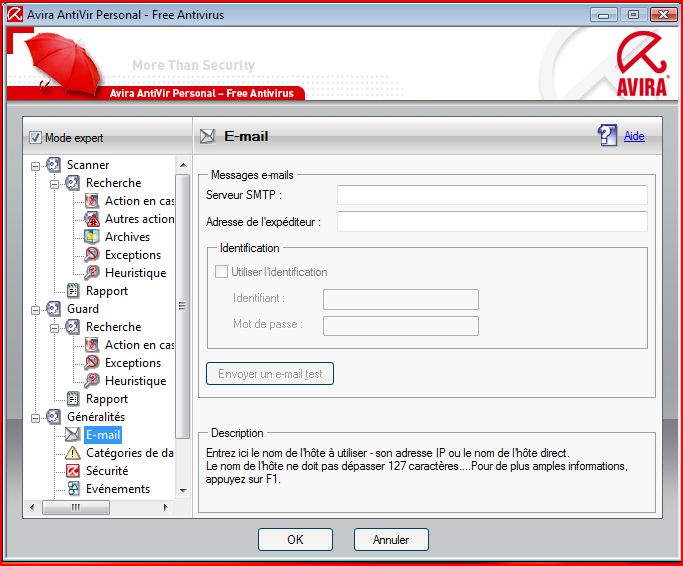Click the Avira umbrella icon in the title bar

[x=14, y=14]
